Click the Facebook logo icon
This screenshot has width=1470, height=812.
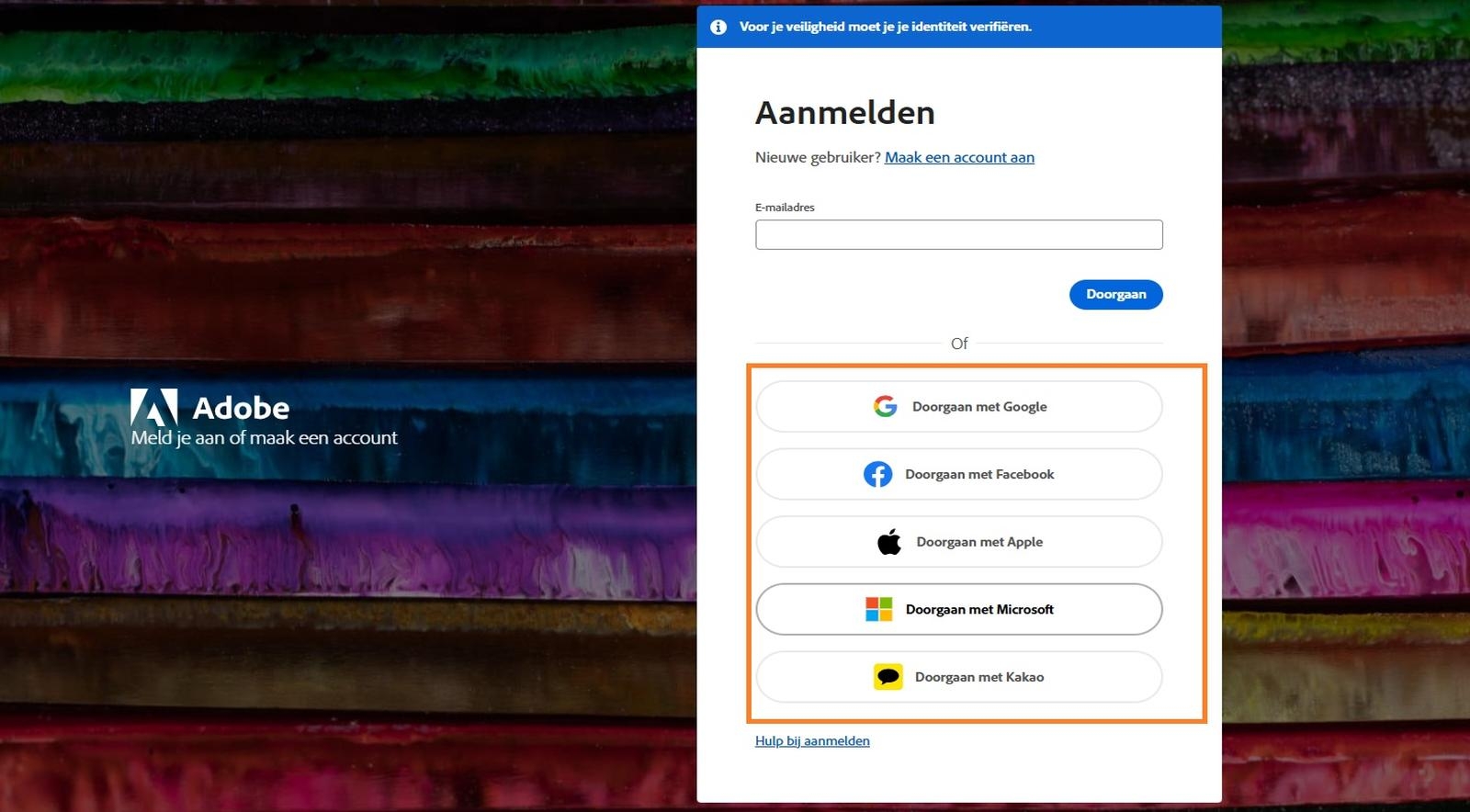tap(877, 474)
